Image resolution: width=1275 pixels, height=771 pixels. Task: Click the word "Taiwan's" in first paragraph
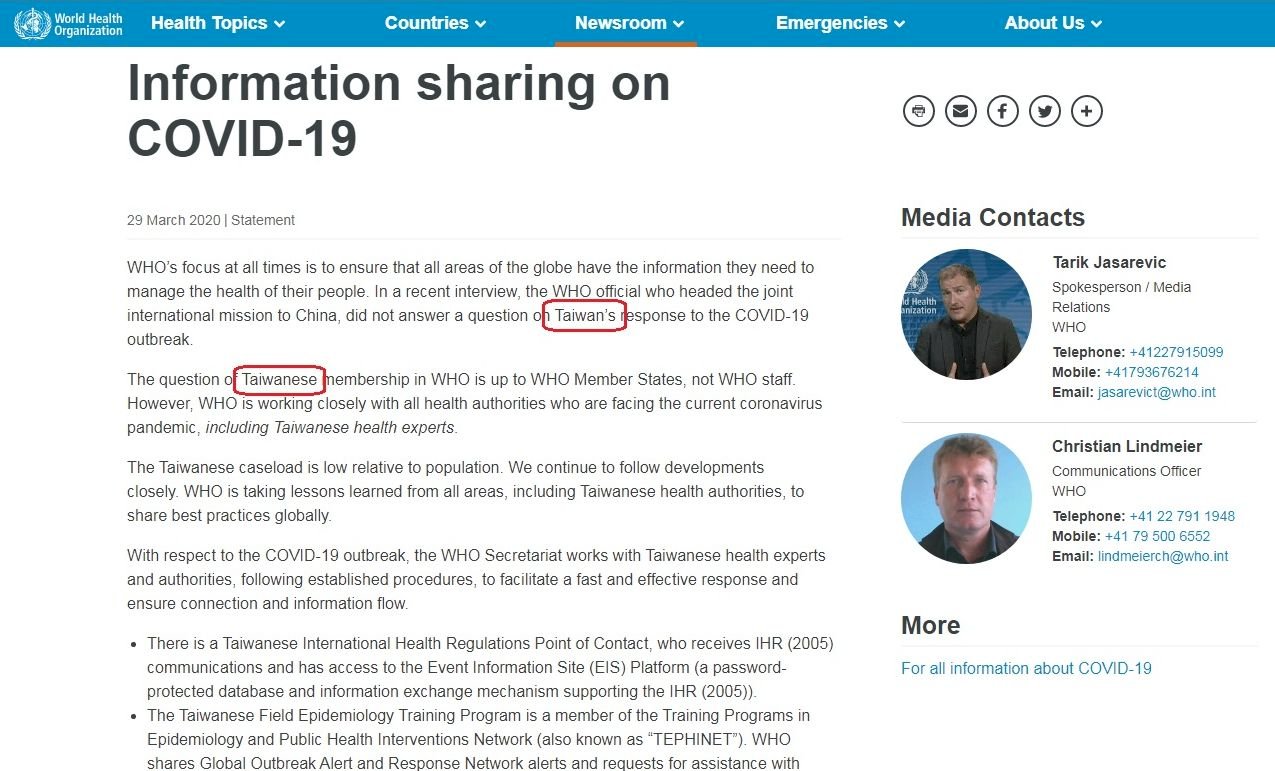click(x=585, y=315)
